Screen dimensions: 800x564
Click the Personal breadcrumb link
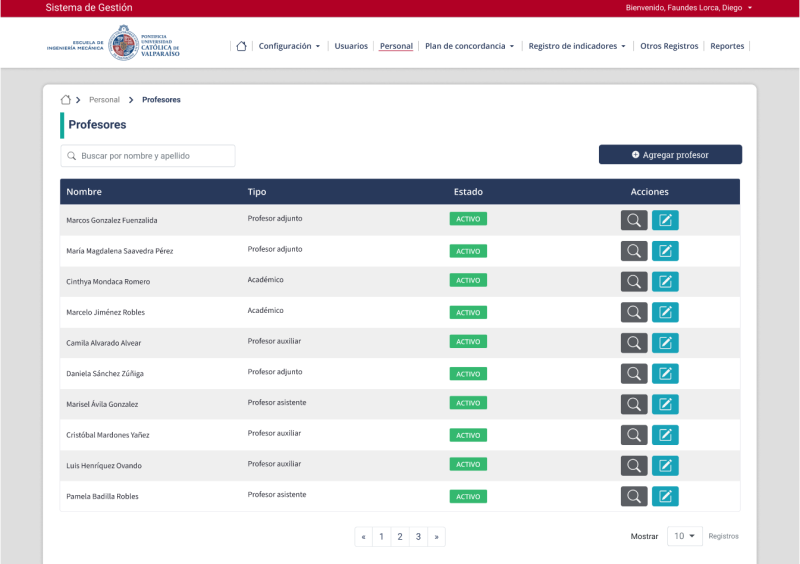(104, 100)
